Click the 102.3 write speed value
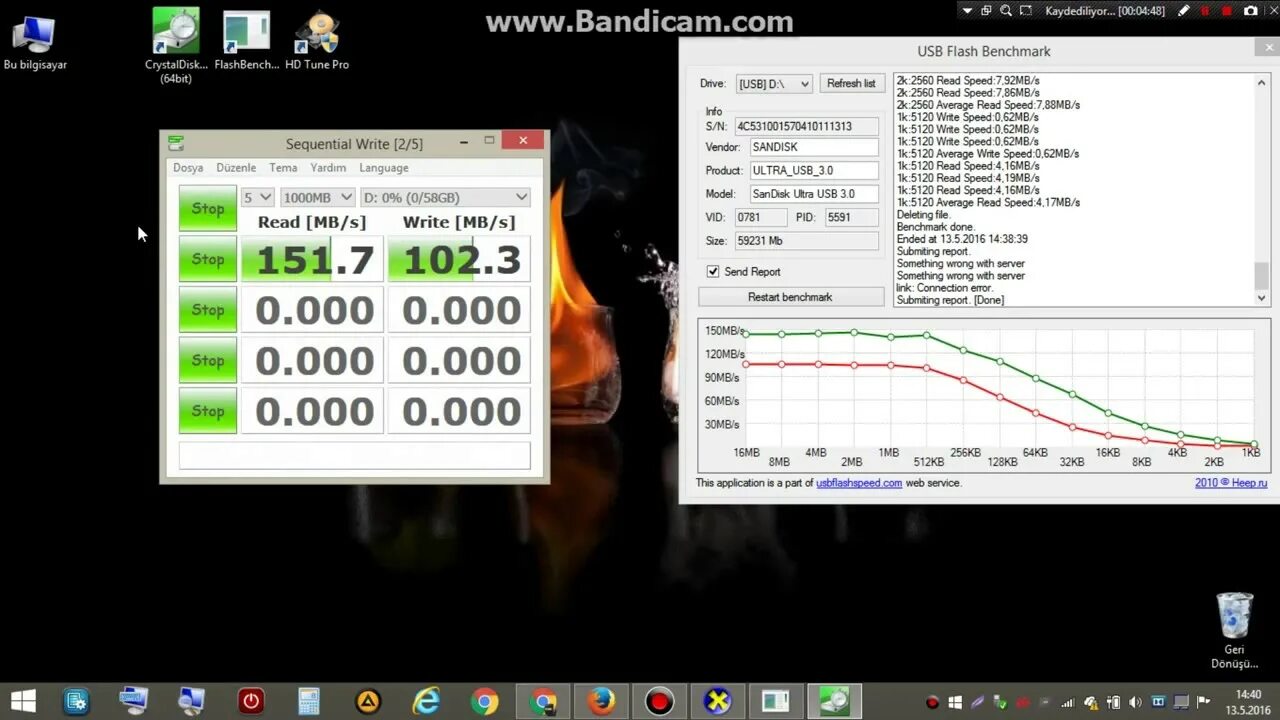1280x720 pixels. 459,259
